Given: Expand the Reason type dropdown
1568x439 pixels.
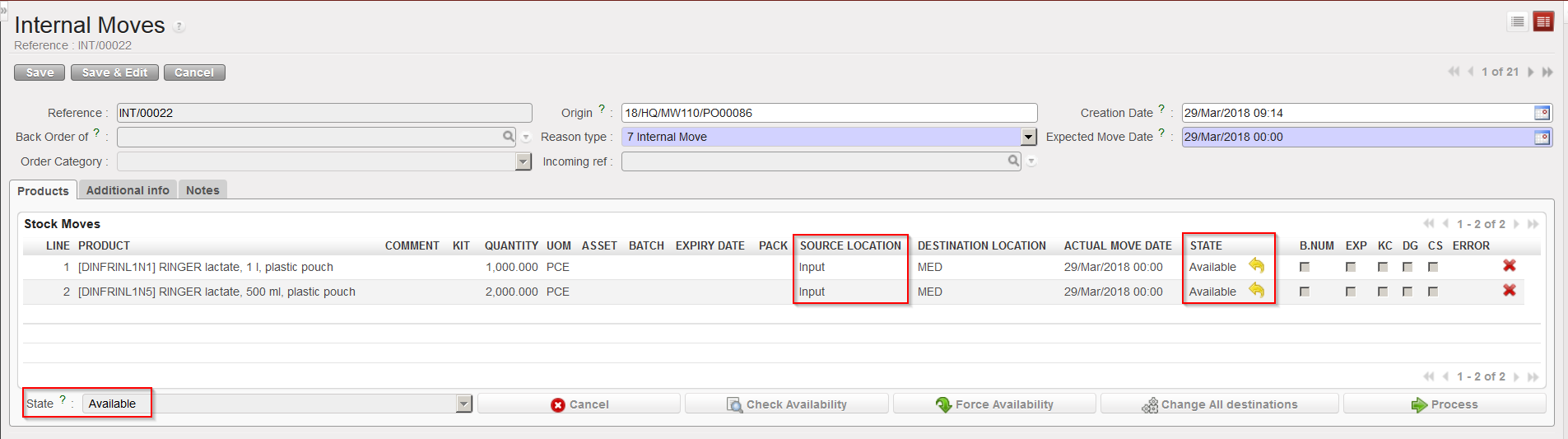Looking at the screenshot, I should click(x=1028, y=138).
